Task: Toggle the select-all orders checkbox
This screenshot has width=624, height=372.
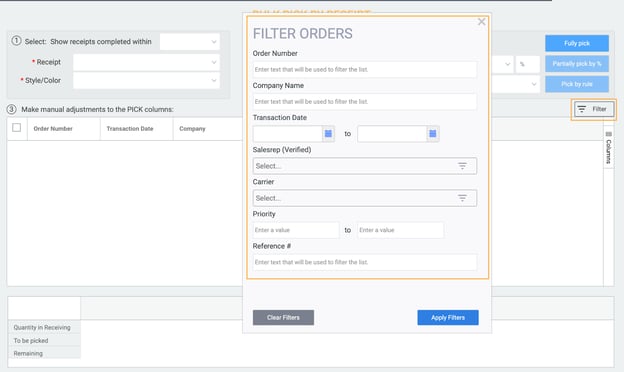Action: pos(17,128)
